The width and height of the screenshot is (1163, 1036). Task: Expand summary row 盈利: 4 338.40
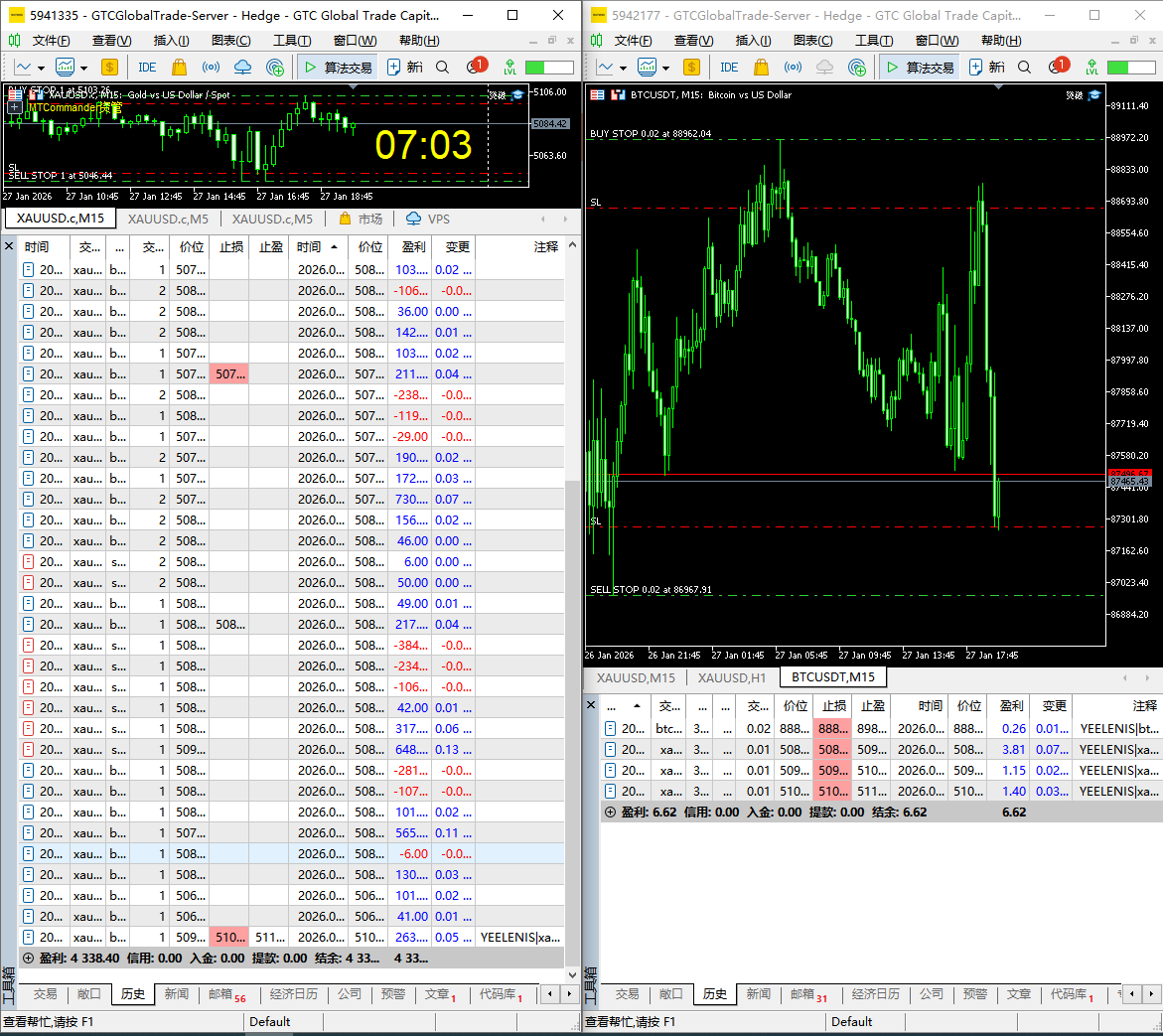(x=28, y=959)
